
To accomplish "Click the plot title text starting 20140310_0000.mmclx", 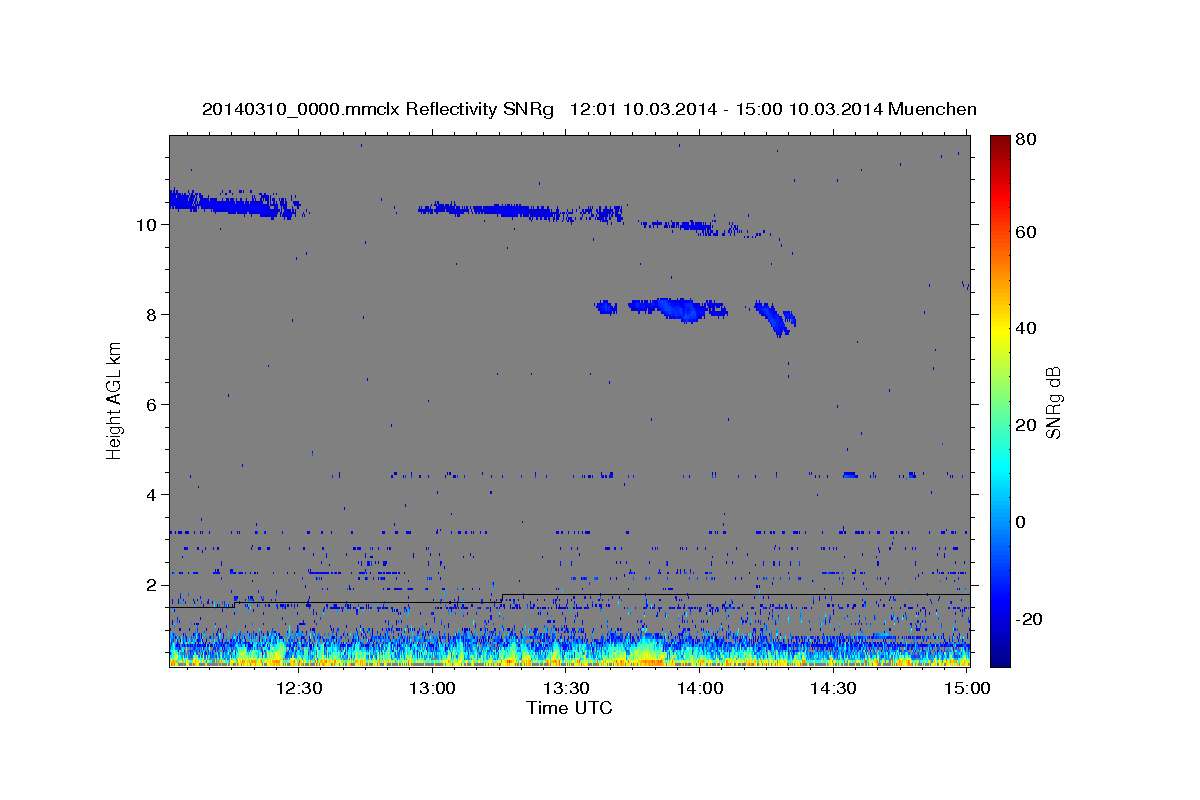I will [589, 109].
